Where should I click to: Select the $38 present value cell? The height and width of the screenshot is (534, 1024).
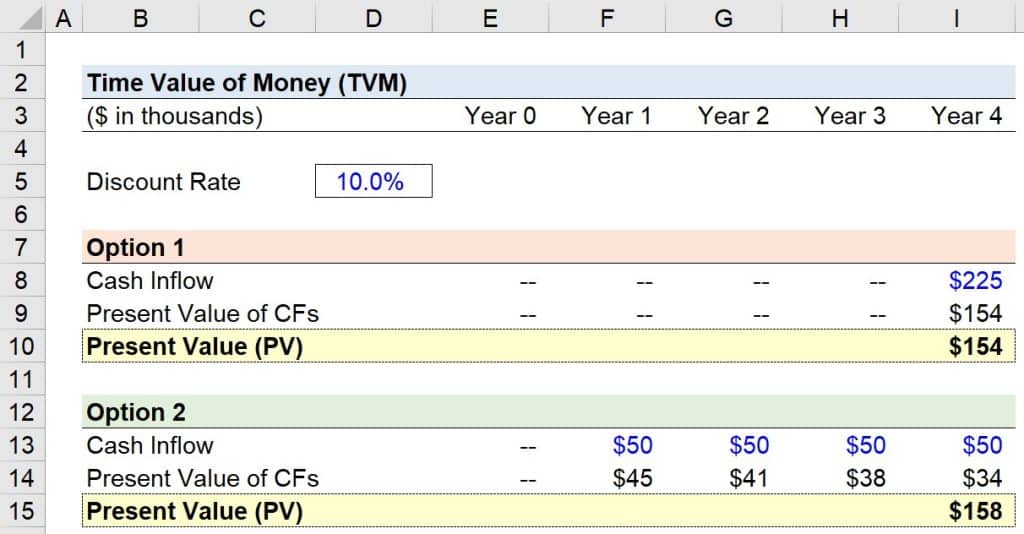(x=865, y=479)
